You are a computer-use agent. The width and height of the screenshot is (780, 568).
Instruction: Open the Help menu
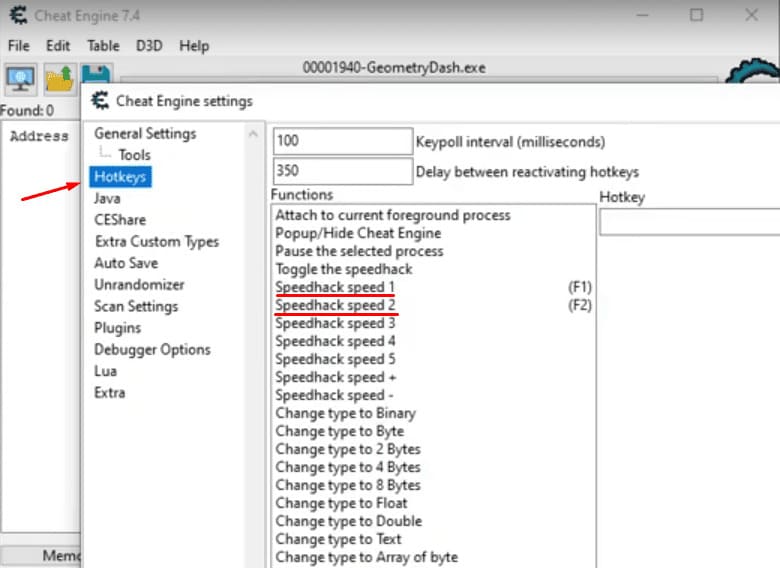click(194, 46)
